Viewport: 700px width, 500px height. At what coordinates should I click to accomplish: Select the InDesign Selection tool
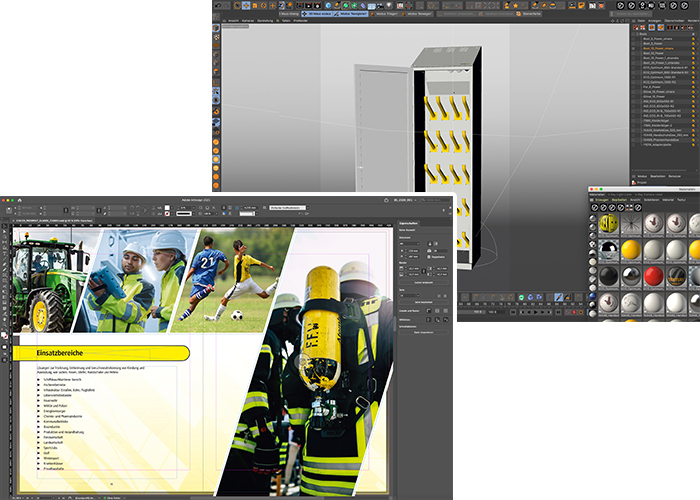click(x=4, y=225)
